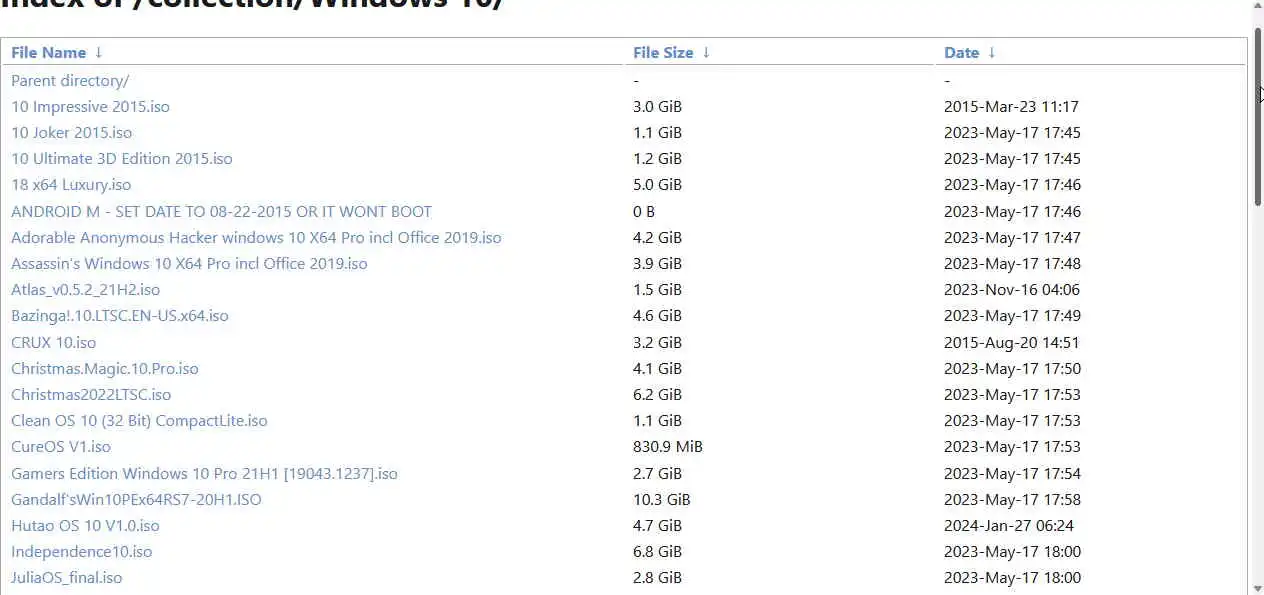This screenshot has width=1264, height=595.
Task: Download Atlas_v0.5.2_21H2.iso
Action: pos(85,290)
